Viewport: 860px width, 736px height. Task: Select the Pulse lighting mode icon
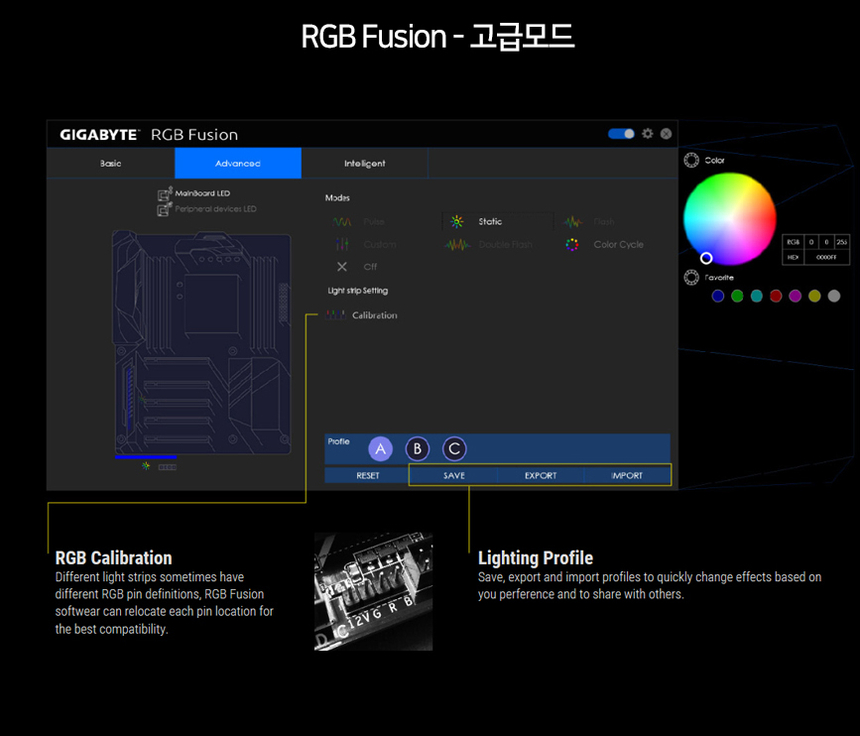pyautogui.click(x=342, y=222)
